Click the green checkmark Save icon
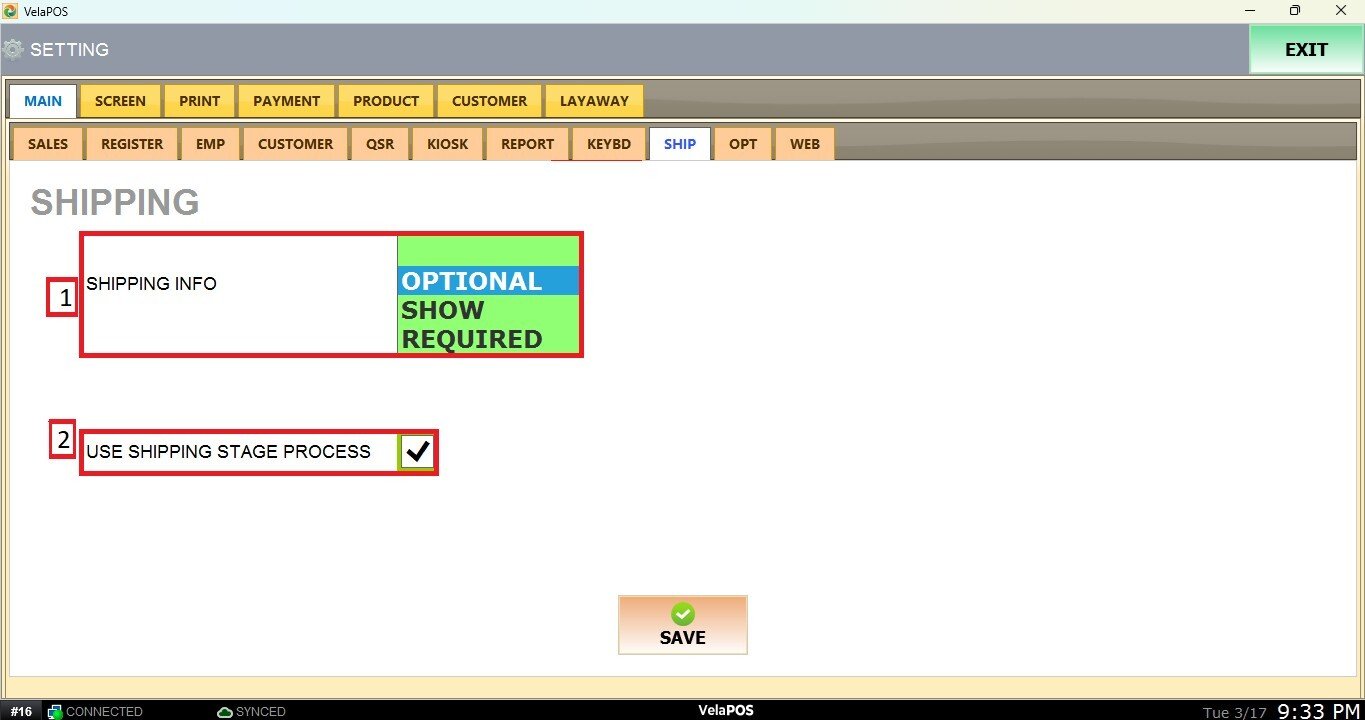Viewport: 1365px width, 720px height. point(682,614)
